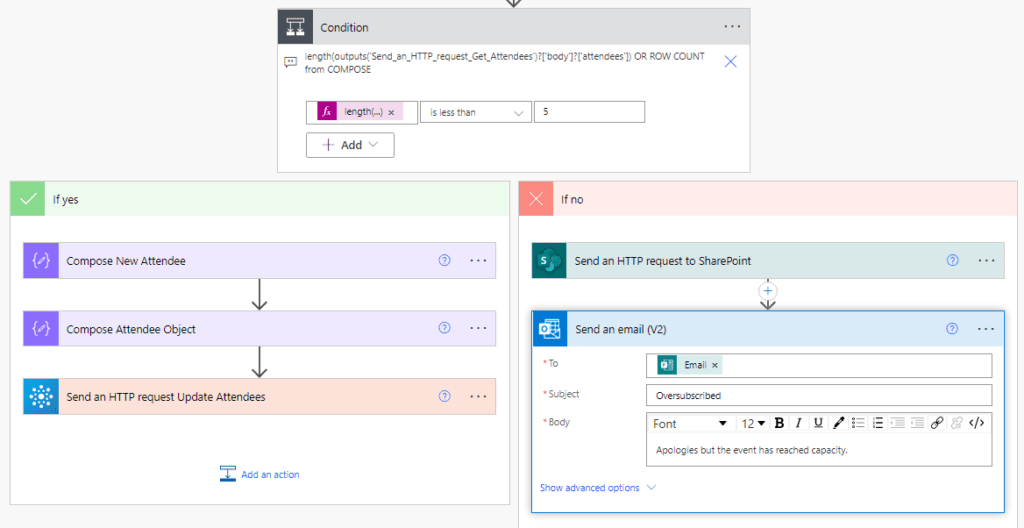Open Update Attendees action ellipsis menu
Image resolution: width=1024 pixels, height=528 pixels.
[479, 396]
